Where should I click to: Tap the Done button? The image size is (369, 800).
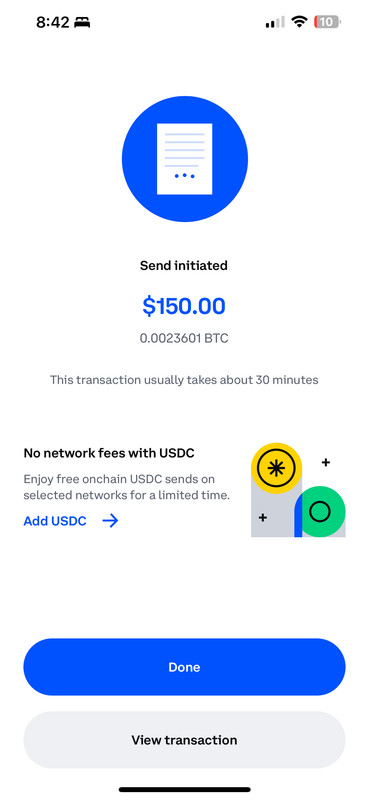[x=184, y=667]
